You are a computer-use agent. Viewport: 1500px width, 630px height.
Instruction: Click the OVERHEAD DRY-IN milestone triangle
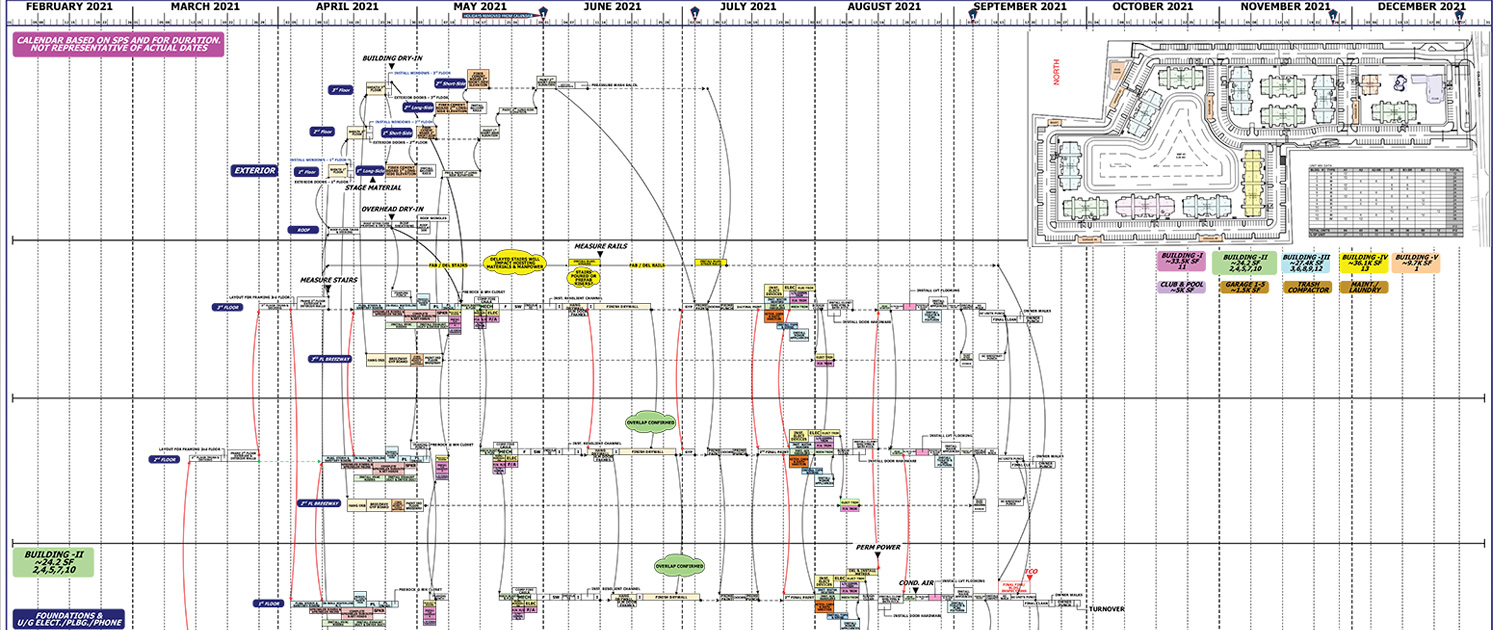coord(391,216)
